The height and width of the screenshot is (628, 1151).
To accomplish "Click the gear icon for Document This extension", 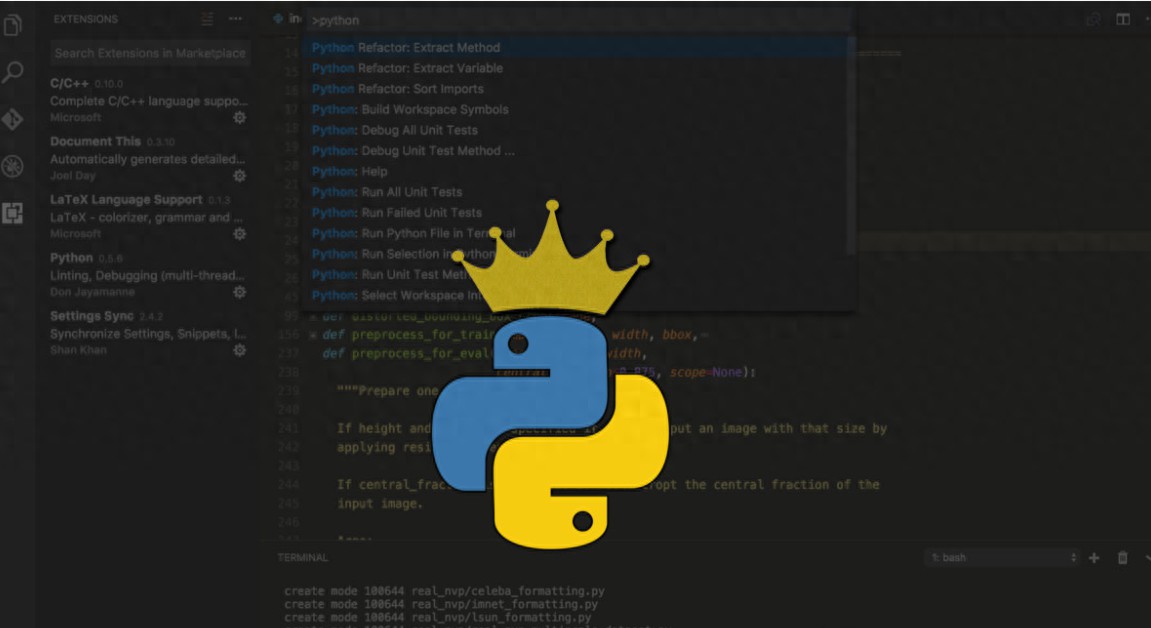I will click(239, 175).
